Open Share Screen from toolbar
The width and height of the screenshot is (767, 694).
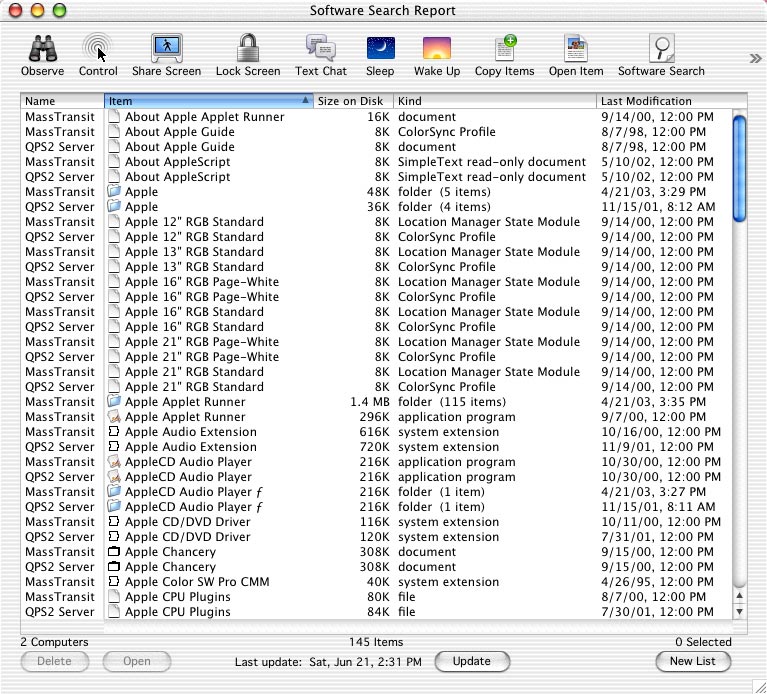click(x=167, y=47)
